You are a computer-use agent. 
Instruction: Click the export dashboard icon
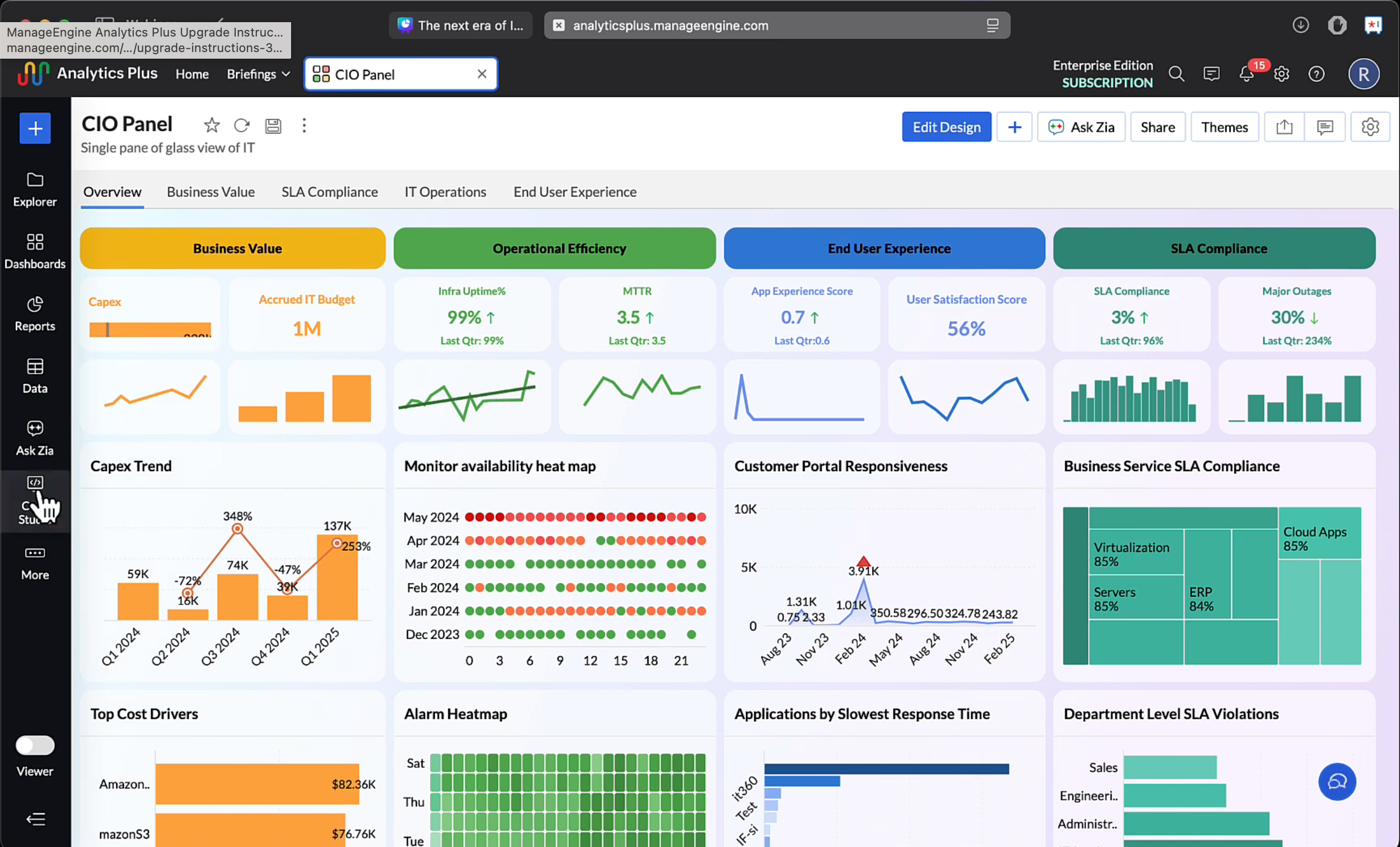coord(1284,127)
